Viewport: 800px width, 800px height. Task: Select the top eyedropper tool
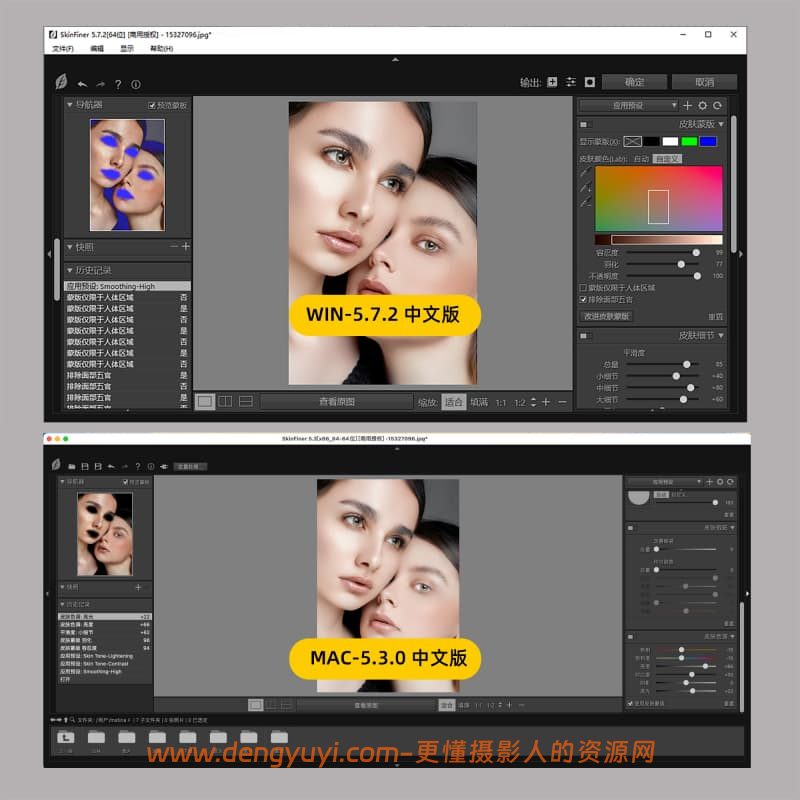pos(585,173)
